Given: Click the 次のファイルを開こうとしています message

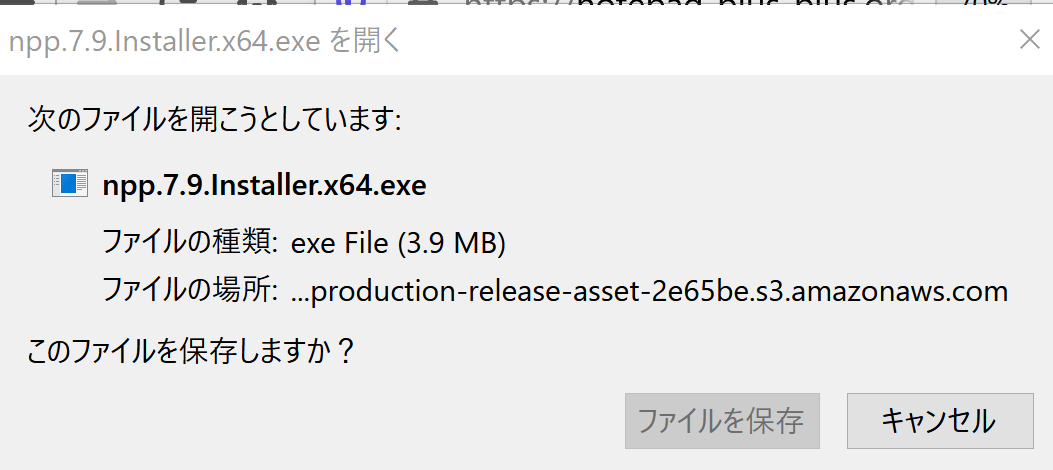Looking at the screenshot, I should (x=214, y=121).
